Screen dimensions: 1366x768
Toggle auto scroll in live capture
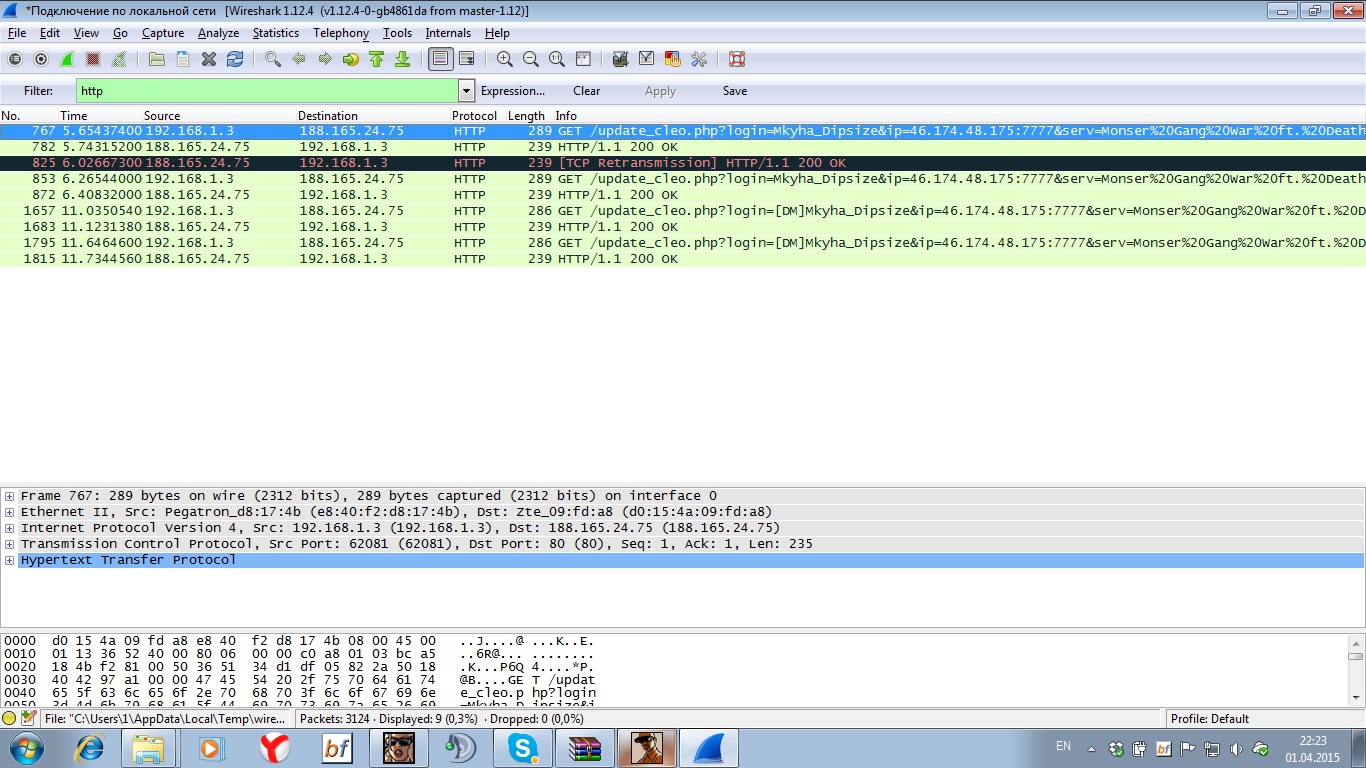tap(466, 59)
